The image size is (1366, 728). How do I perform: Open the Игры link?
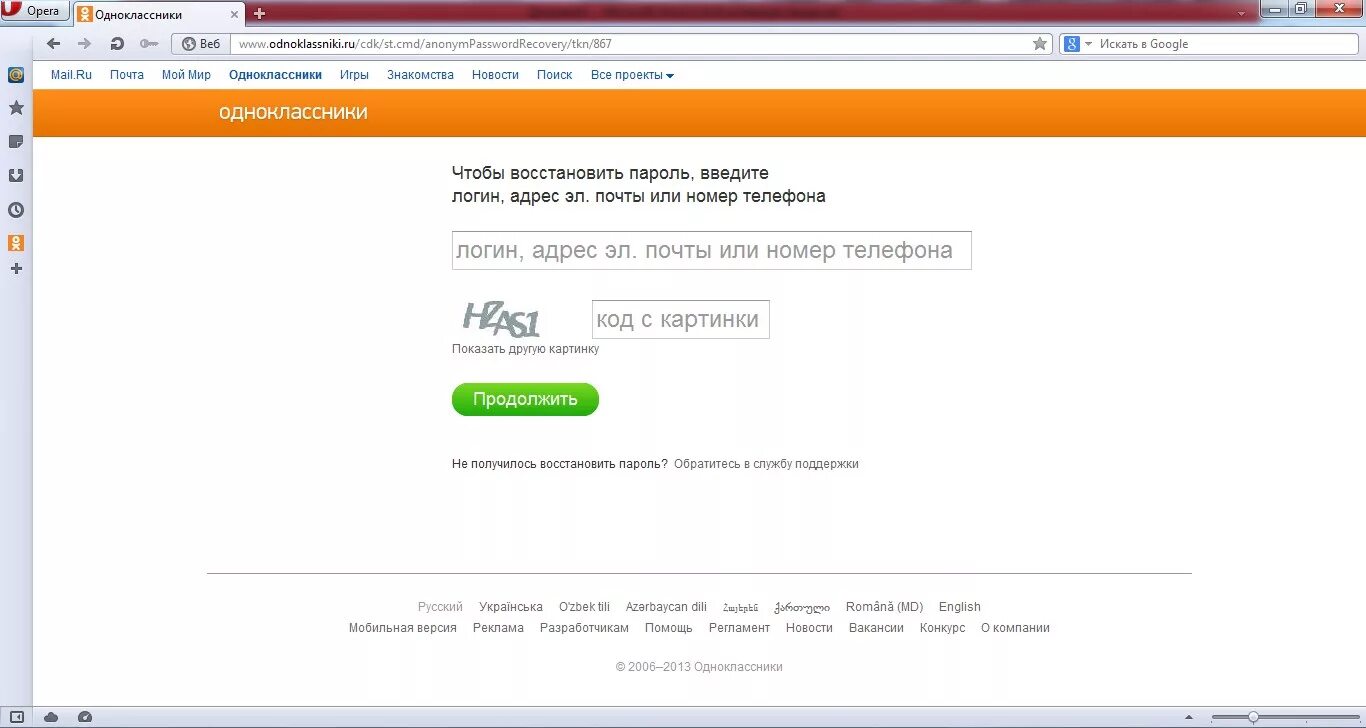[x=354, y=75]
